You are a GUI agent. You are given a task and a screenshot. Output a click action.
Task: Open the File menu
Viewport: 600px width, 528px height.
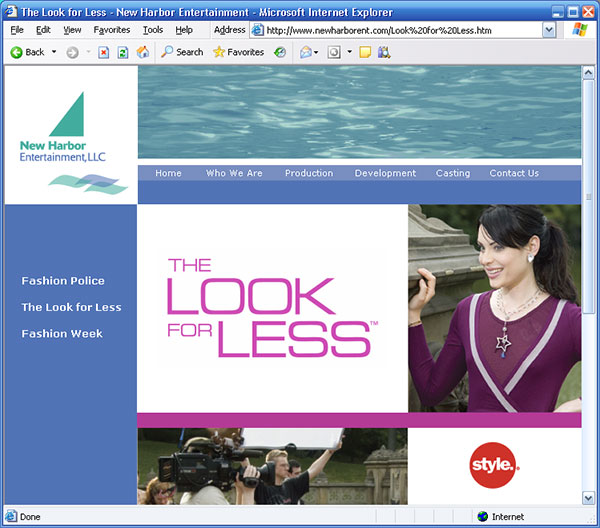click(17, 30)
